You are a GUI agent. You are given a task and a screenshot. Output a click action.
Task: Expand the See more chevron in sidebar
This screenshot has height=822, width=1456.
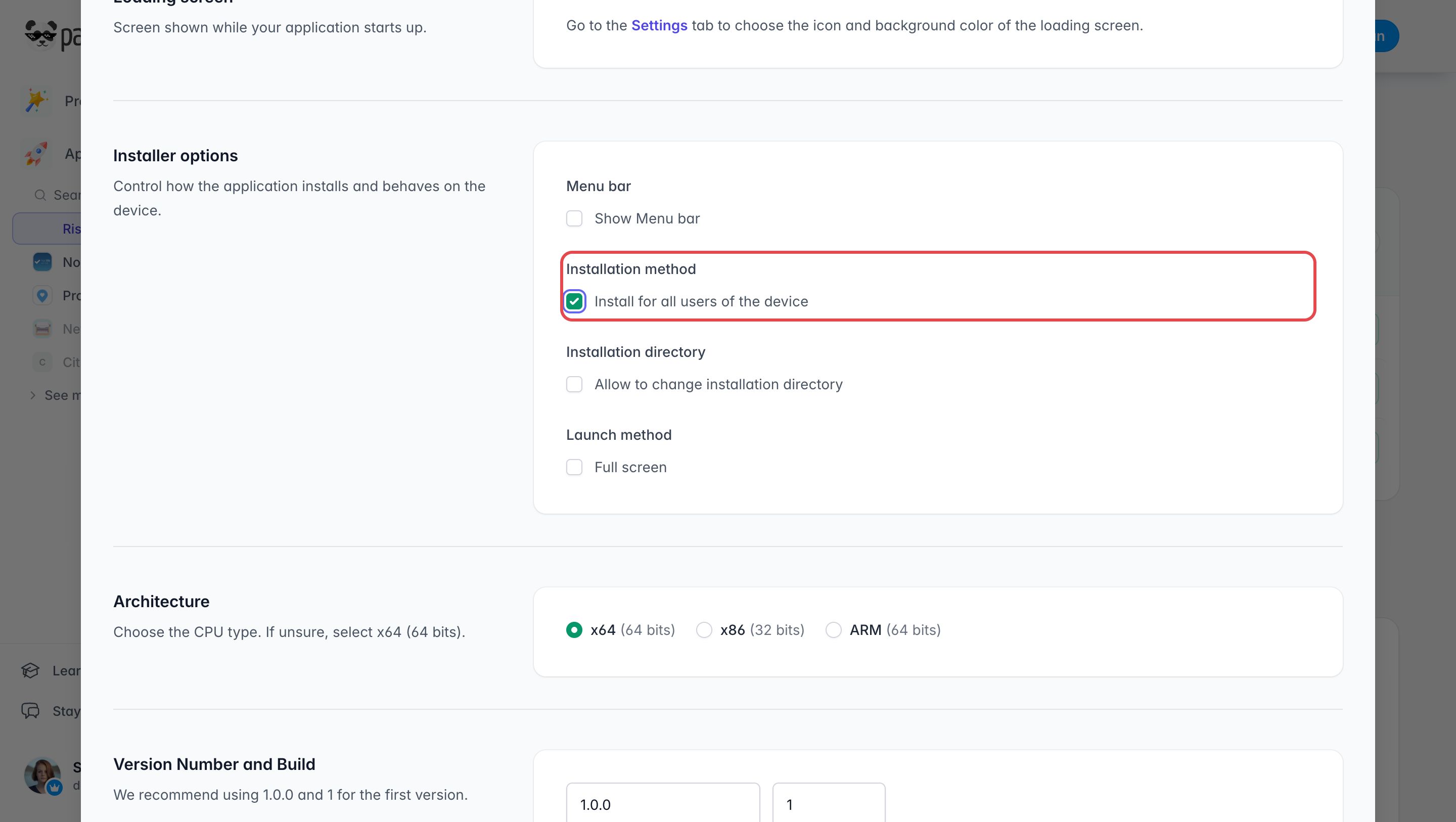(x=33, y=395)
